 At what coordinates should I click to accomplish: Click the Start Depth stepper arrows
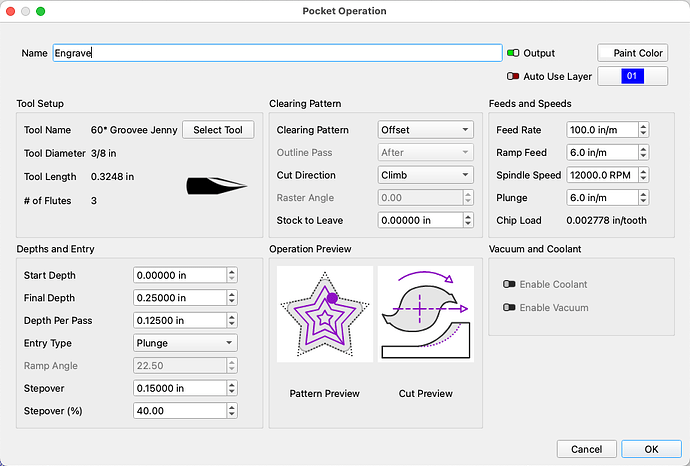tap(232, 275)
